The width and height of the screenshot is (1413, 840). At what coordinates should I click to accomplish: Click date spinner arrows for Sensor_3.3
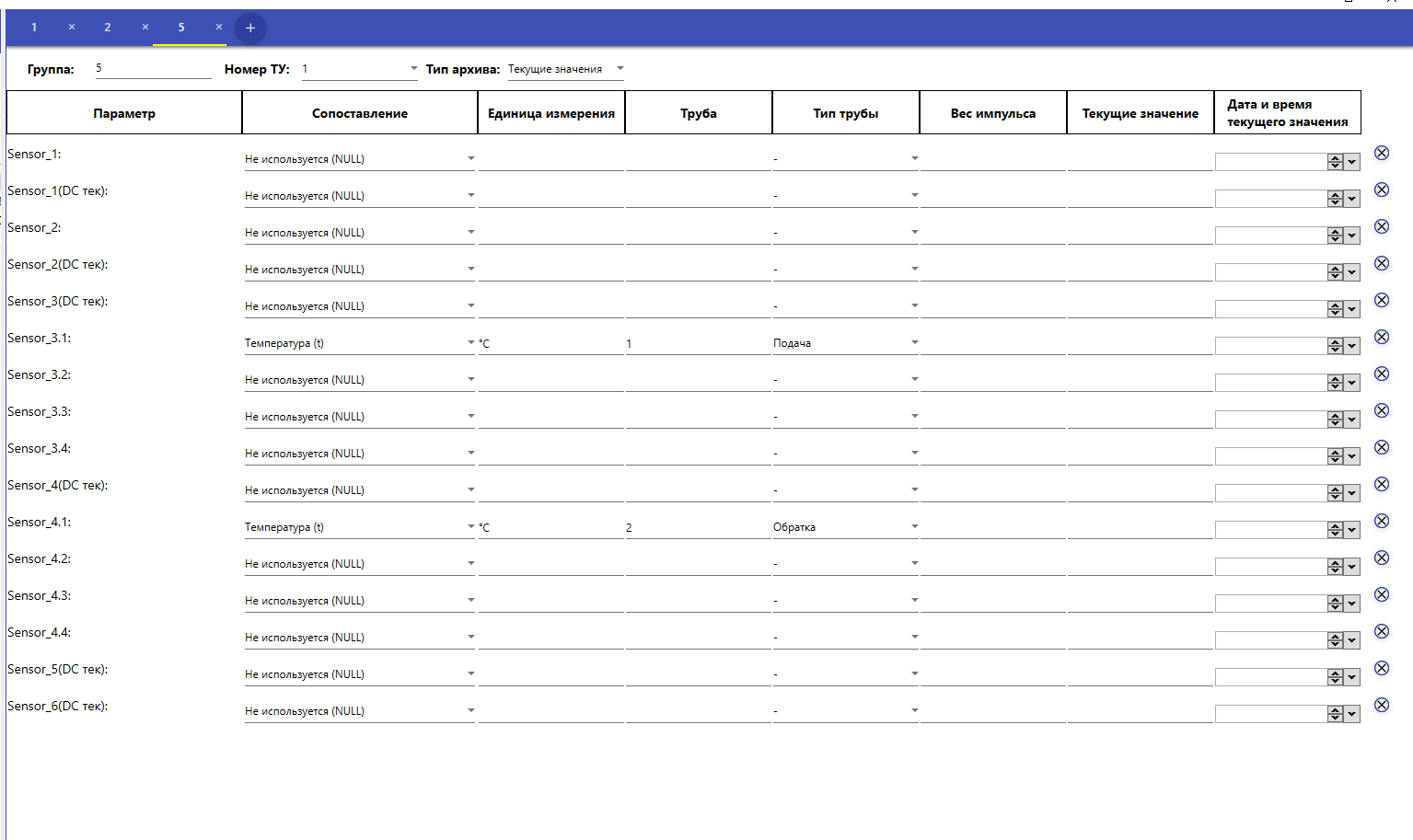click(x=1336, y=420)
